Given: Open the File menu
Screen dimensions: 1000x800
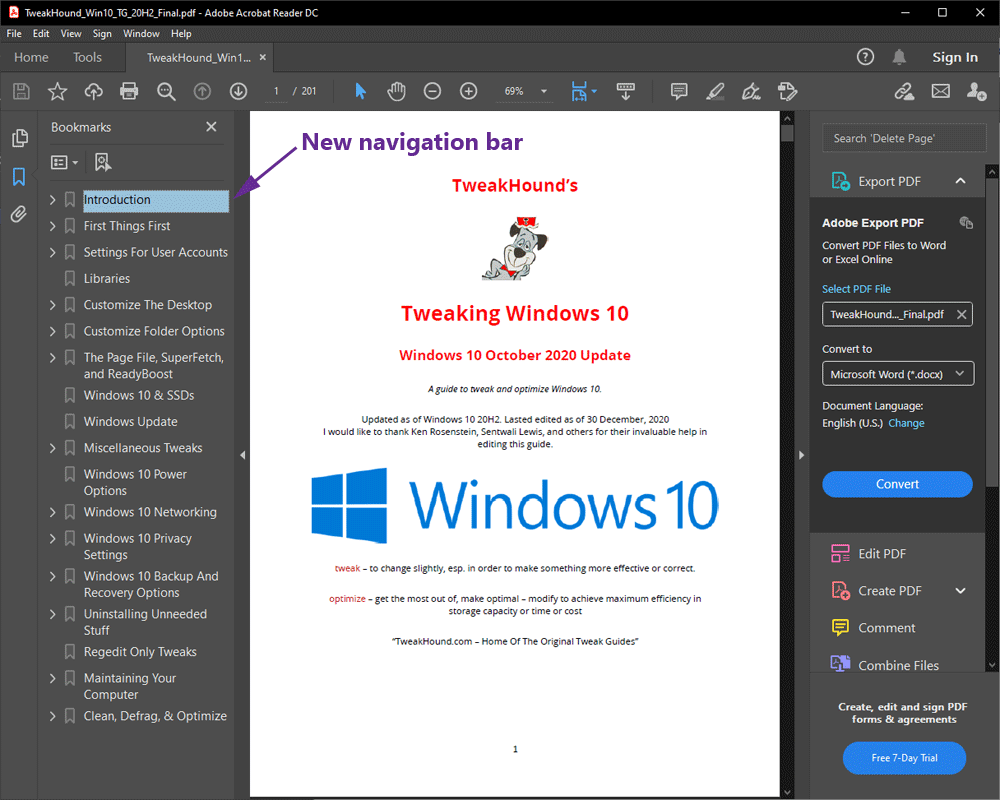Looking at the screenshot, I should tap(14, 34).
